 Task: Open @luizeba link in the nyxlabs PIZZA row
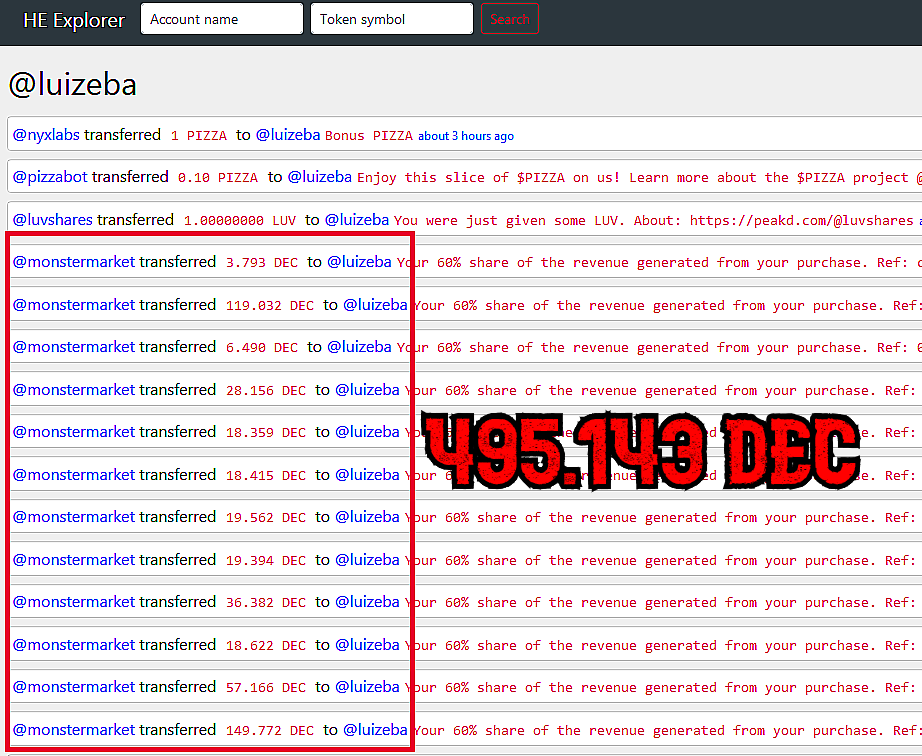coord(288,135)
